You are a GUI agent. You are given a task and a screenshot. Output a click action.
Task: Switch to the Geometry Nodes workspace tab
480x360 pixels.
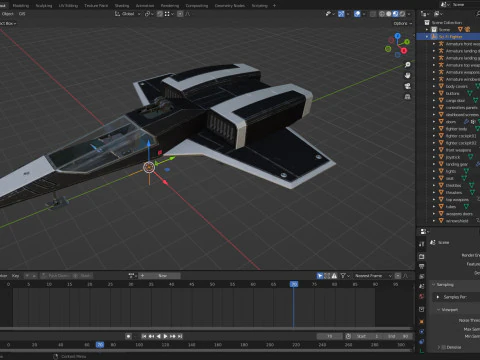230,5
